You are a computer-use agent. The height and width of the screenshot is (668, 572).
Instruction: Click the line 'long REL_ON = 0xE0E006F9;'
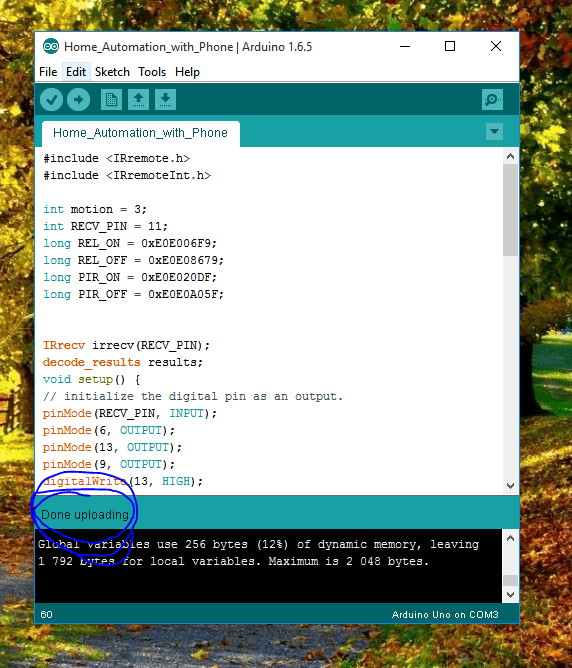point(130,243)
